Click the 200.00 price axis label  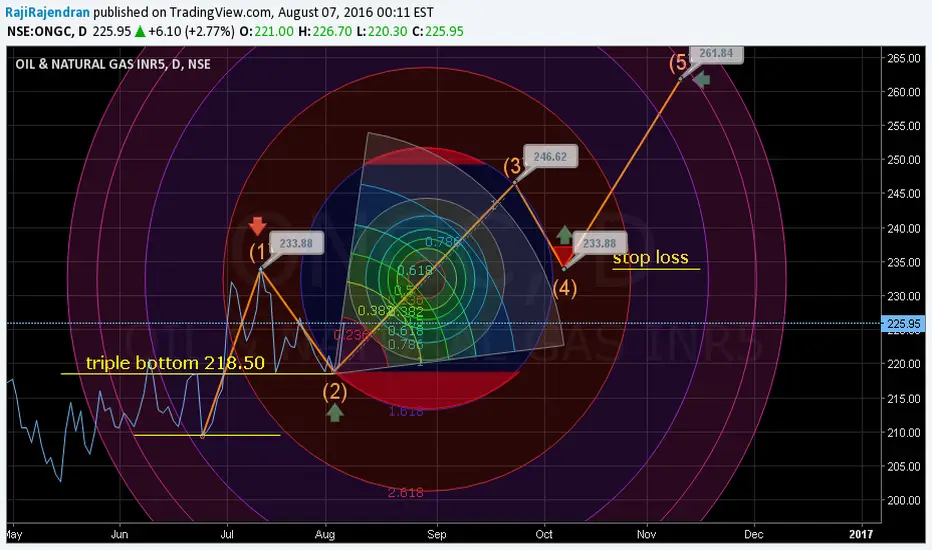coord(903,501)
